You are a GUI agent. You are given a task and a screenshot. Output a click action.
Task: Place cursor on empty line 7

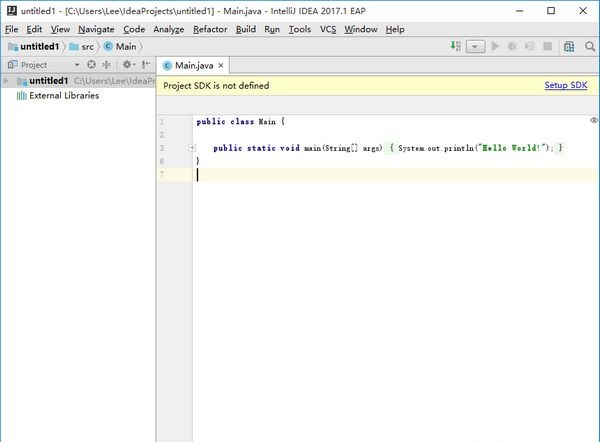click(396, 175)
